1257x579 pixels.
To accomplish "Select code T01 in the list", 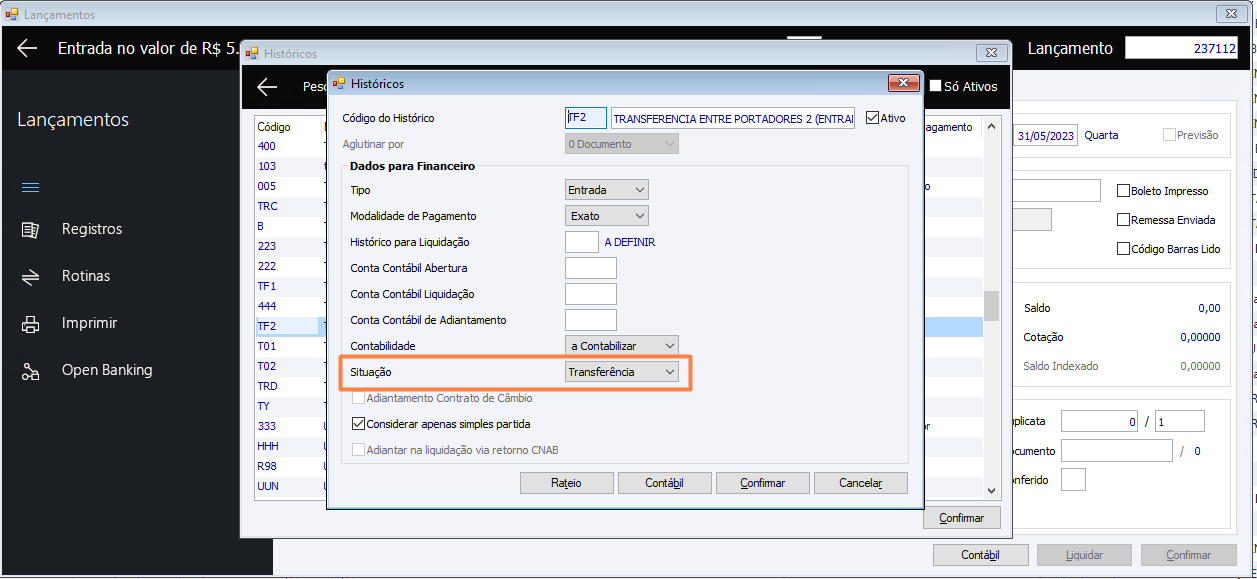I will 267,346.
